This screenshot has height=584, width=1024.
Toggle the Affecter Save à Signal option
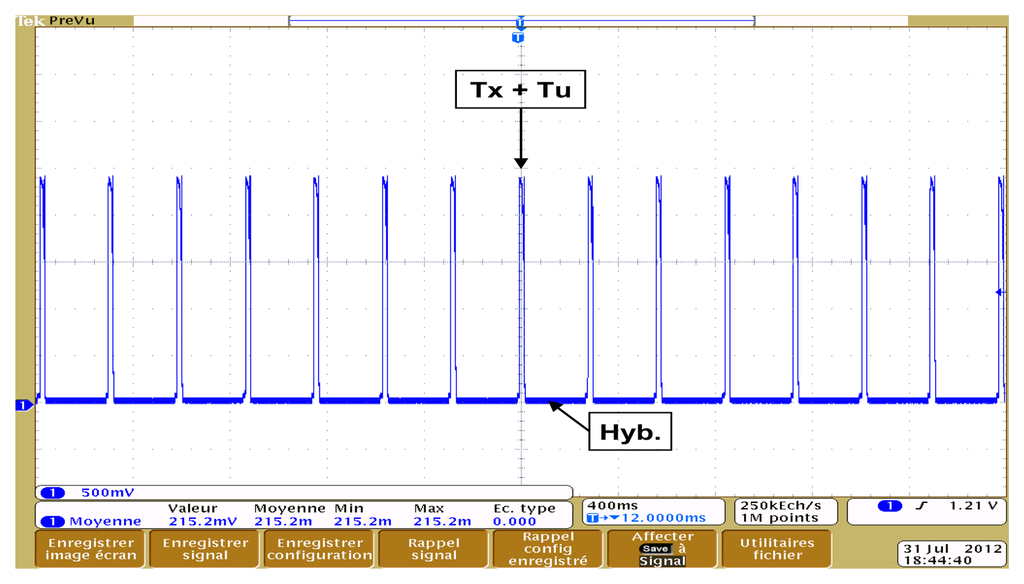662,548
